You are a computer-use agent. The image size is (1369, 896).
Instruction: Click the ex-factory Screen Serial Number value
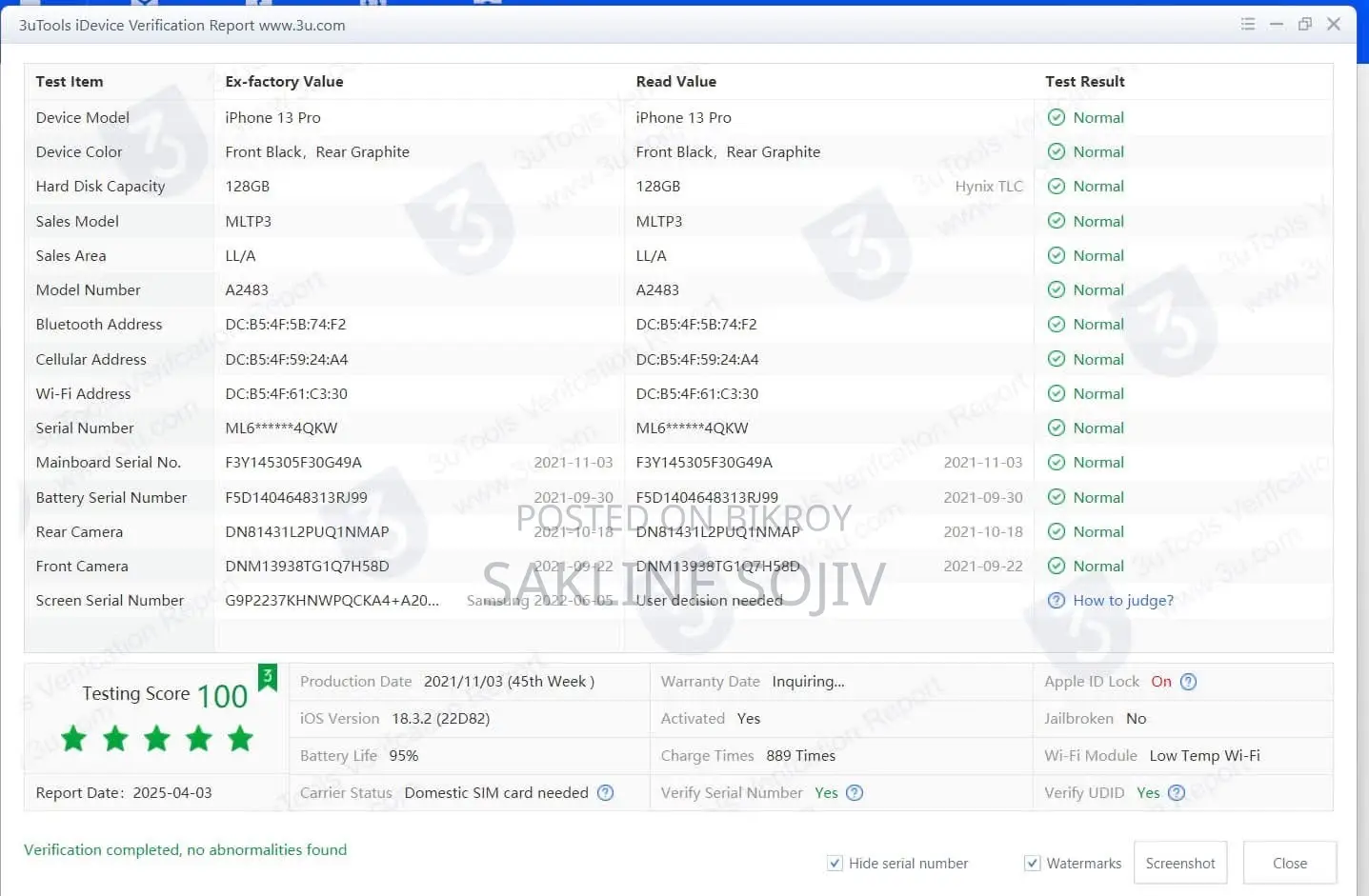coord(332,601)
